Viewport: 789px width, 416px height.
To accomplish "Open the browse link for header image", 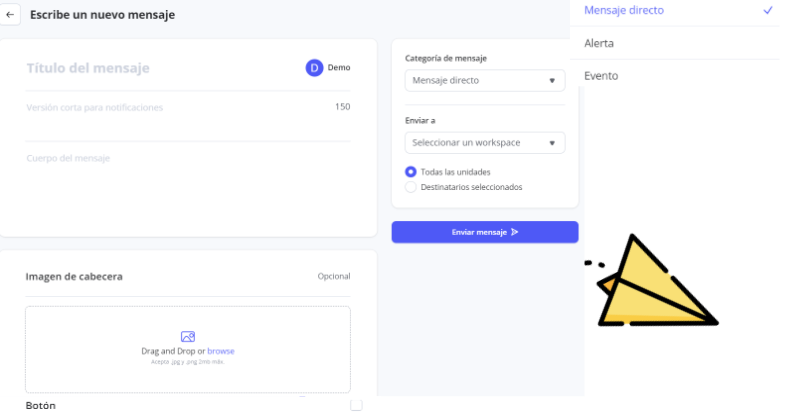I will point(221,351).
